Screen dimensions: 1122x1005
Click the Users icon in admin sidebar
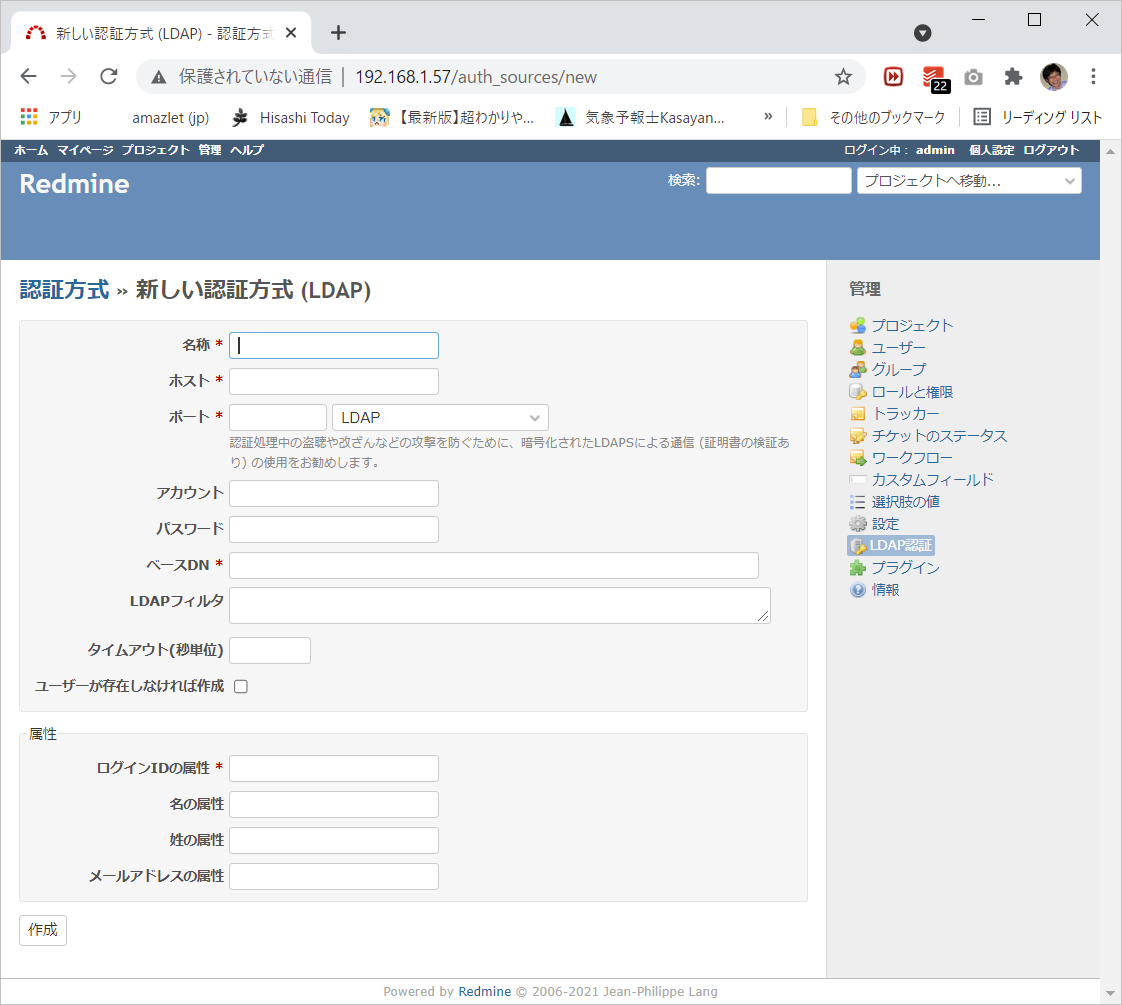click(x=857, y=347)
